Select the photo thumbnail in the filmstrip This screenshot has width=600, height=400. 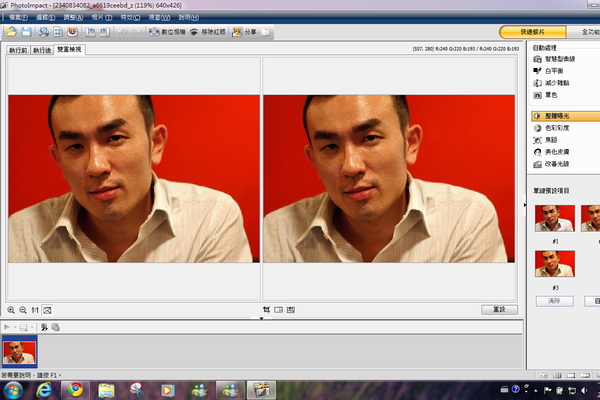(x=19, y=352)
